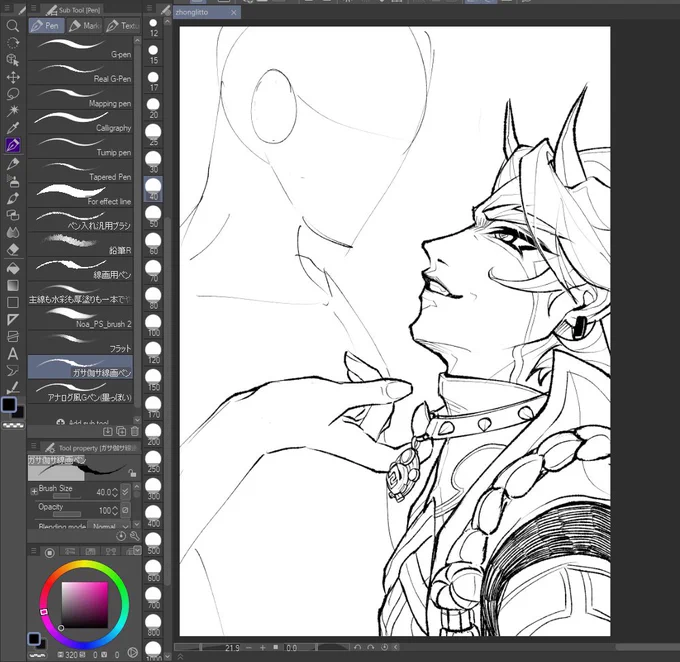Select the Zoom magnifier tool
The image size is (680, 662).
click(x=13, y=26)
